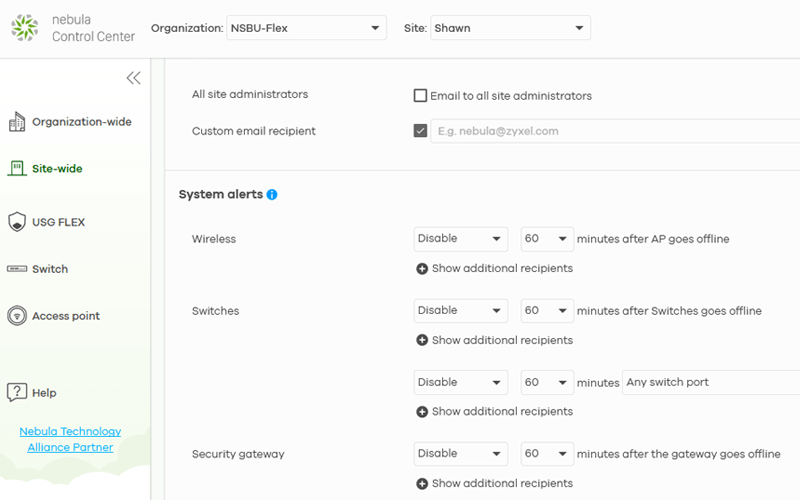Click the Switch device icon

pyautogui.click(x=17, y=269)
